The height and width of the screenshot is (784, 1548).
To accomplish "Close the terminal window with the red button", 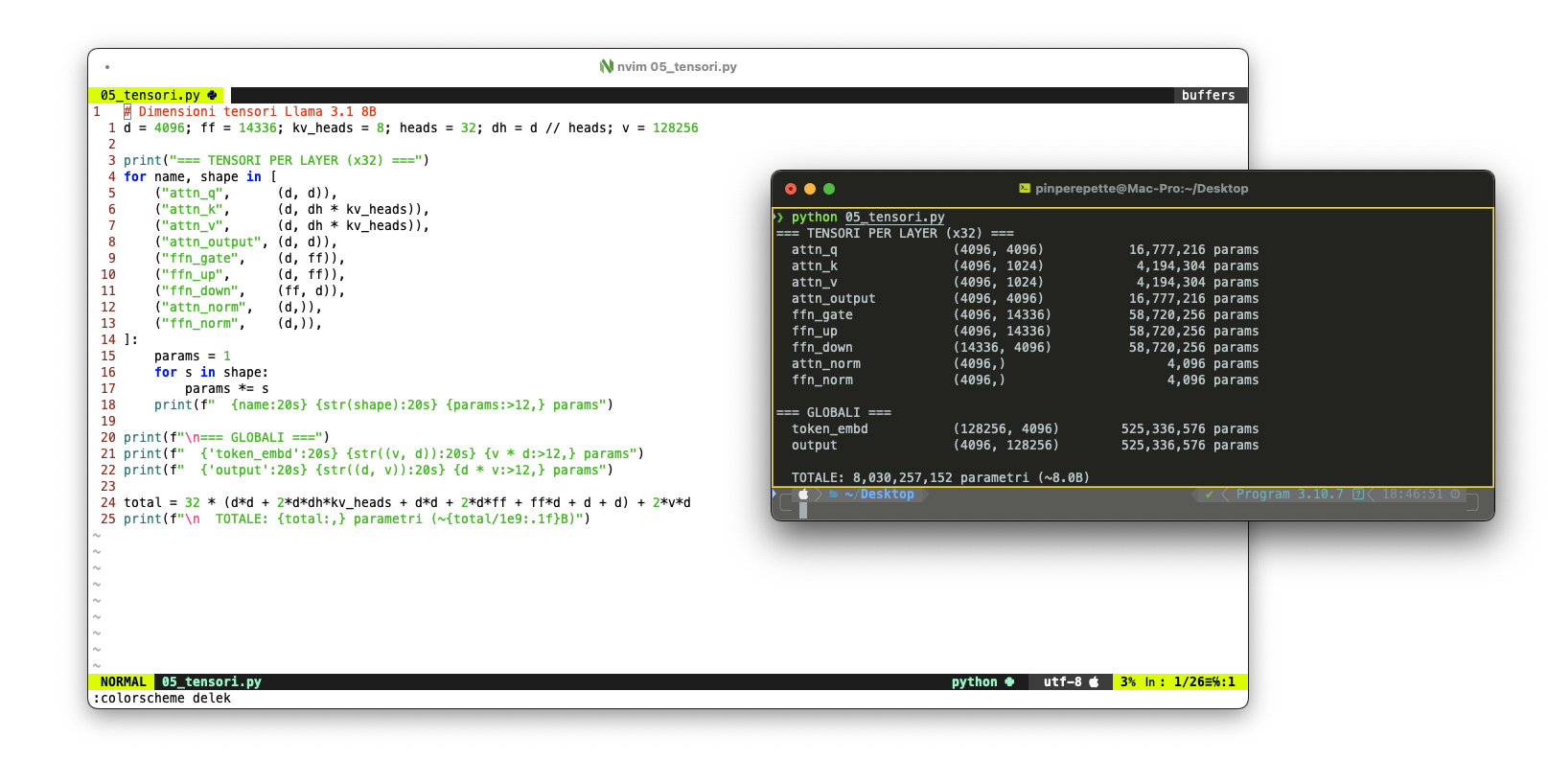I will point(791,189).
